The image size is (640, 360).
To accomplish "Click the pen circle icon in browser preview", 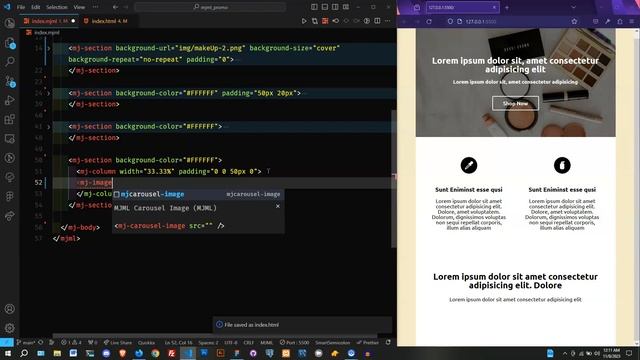I will [469, 165].
